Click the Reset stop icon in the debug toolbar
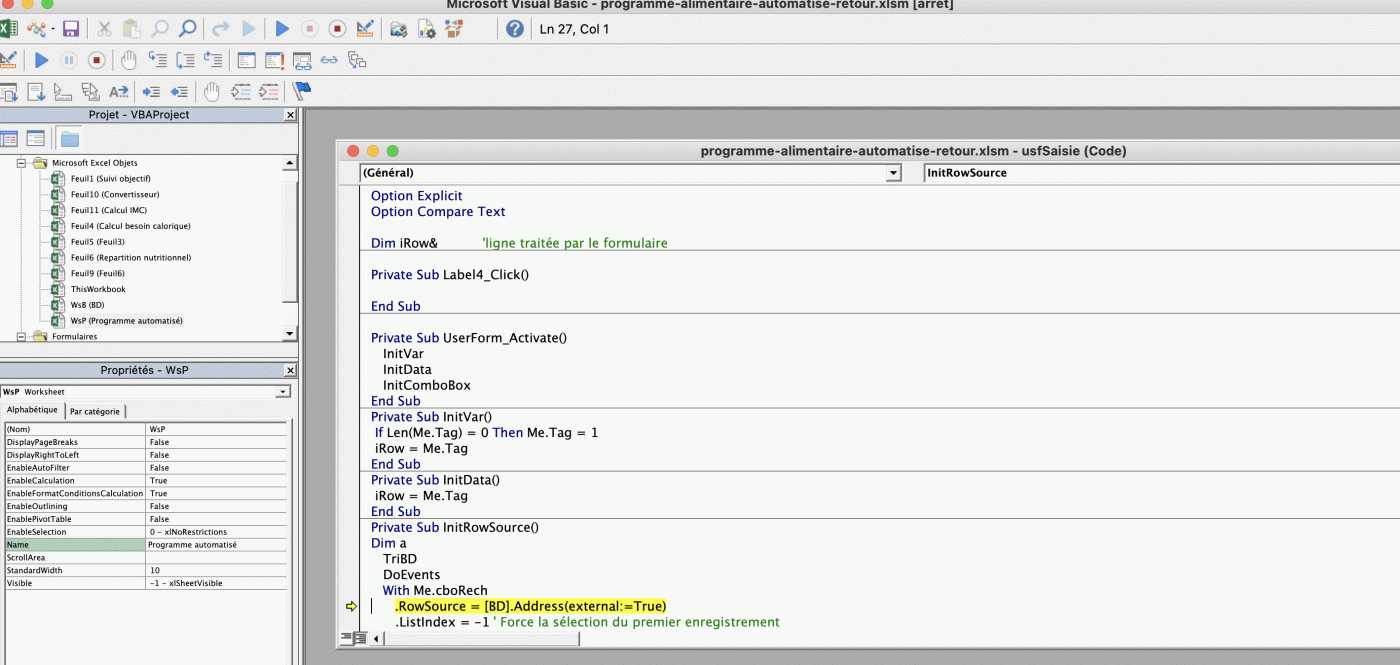 pos(97,60)
